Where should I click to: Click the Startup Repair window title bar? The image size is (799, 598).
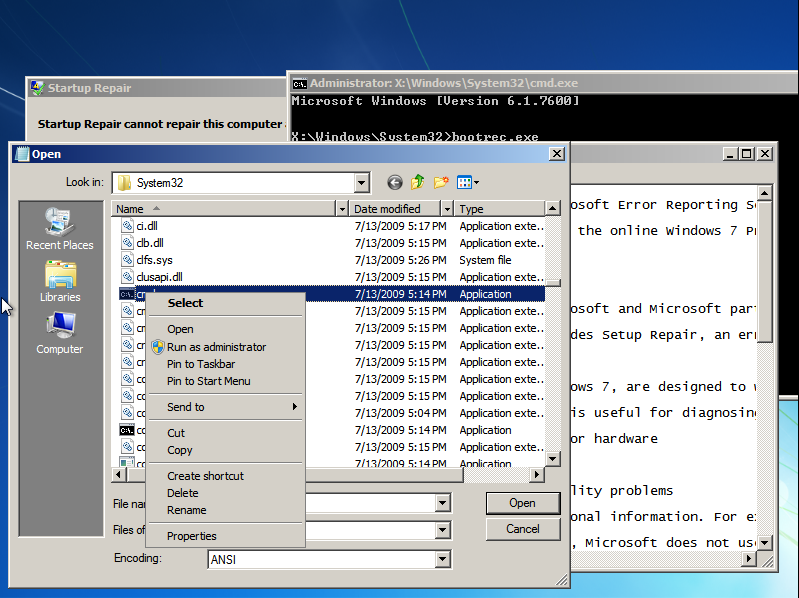coord(155,88)
